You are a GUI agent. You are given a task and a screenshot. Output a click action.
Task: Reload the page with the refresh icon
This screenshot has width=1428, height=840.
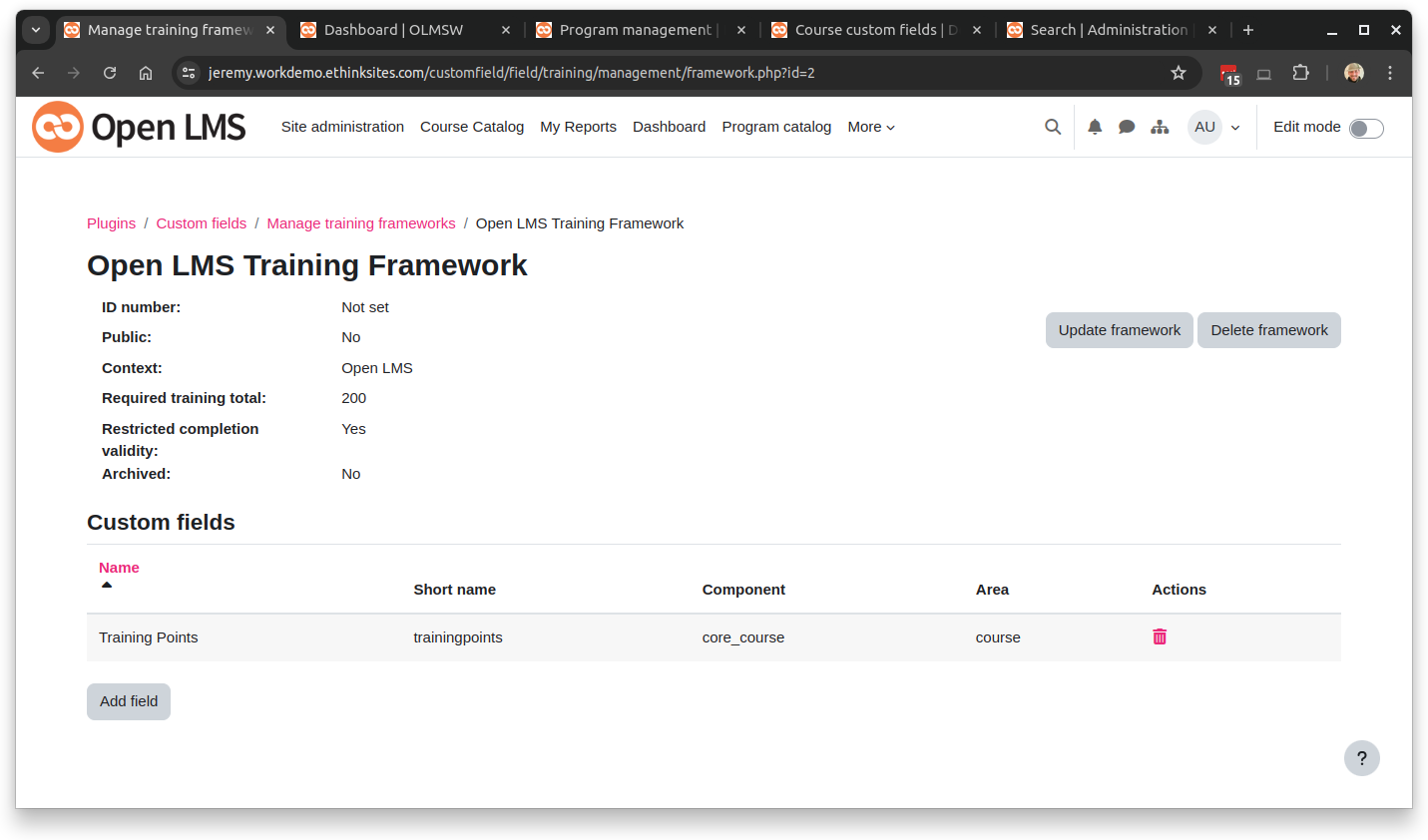point(110,73)
